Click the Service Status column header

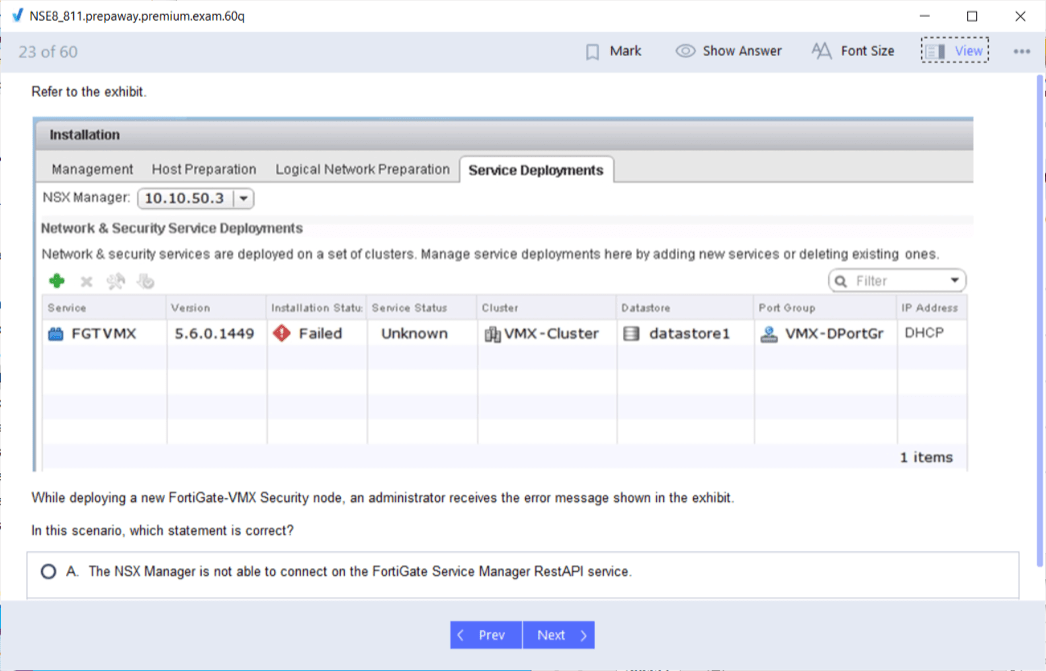coord(422,307)
